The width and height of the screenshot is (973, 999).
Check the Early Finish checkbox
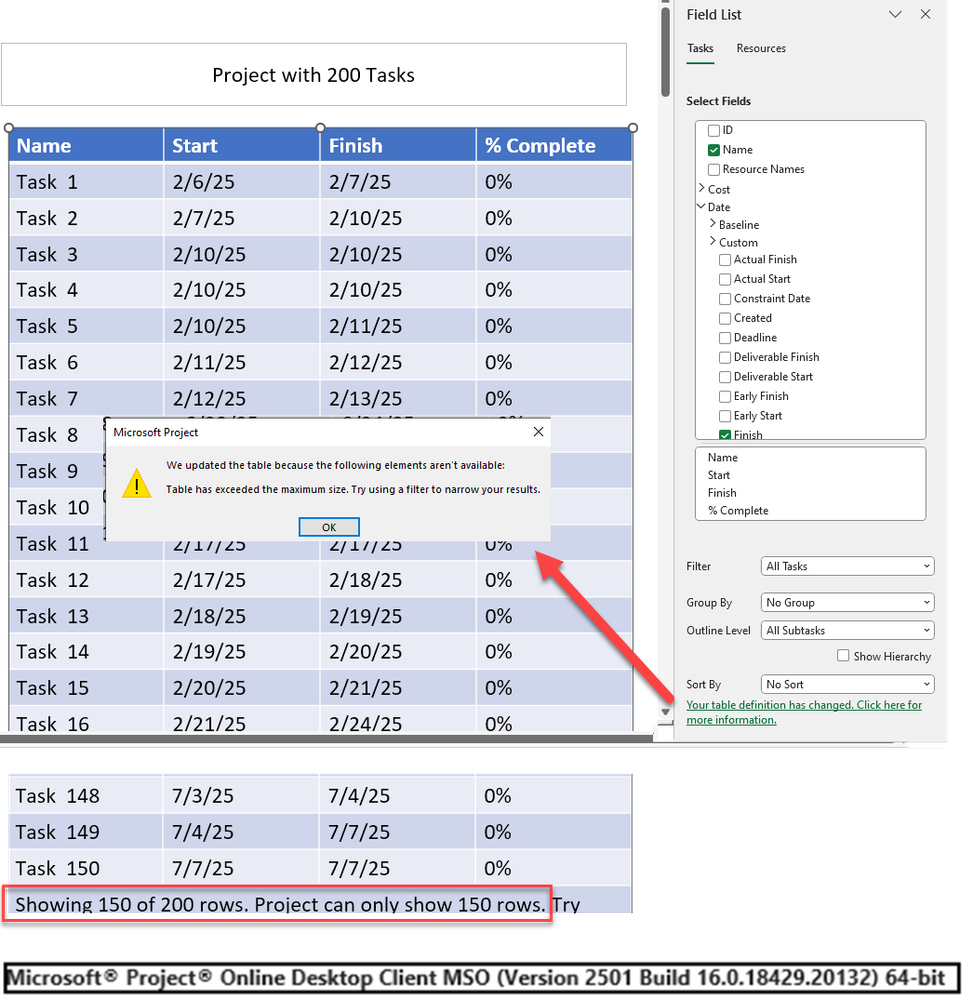point(724,397)
